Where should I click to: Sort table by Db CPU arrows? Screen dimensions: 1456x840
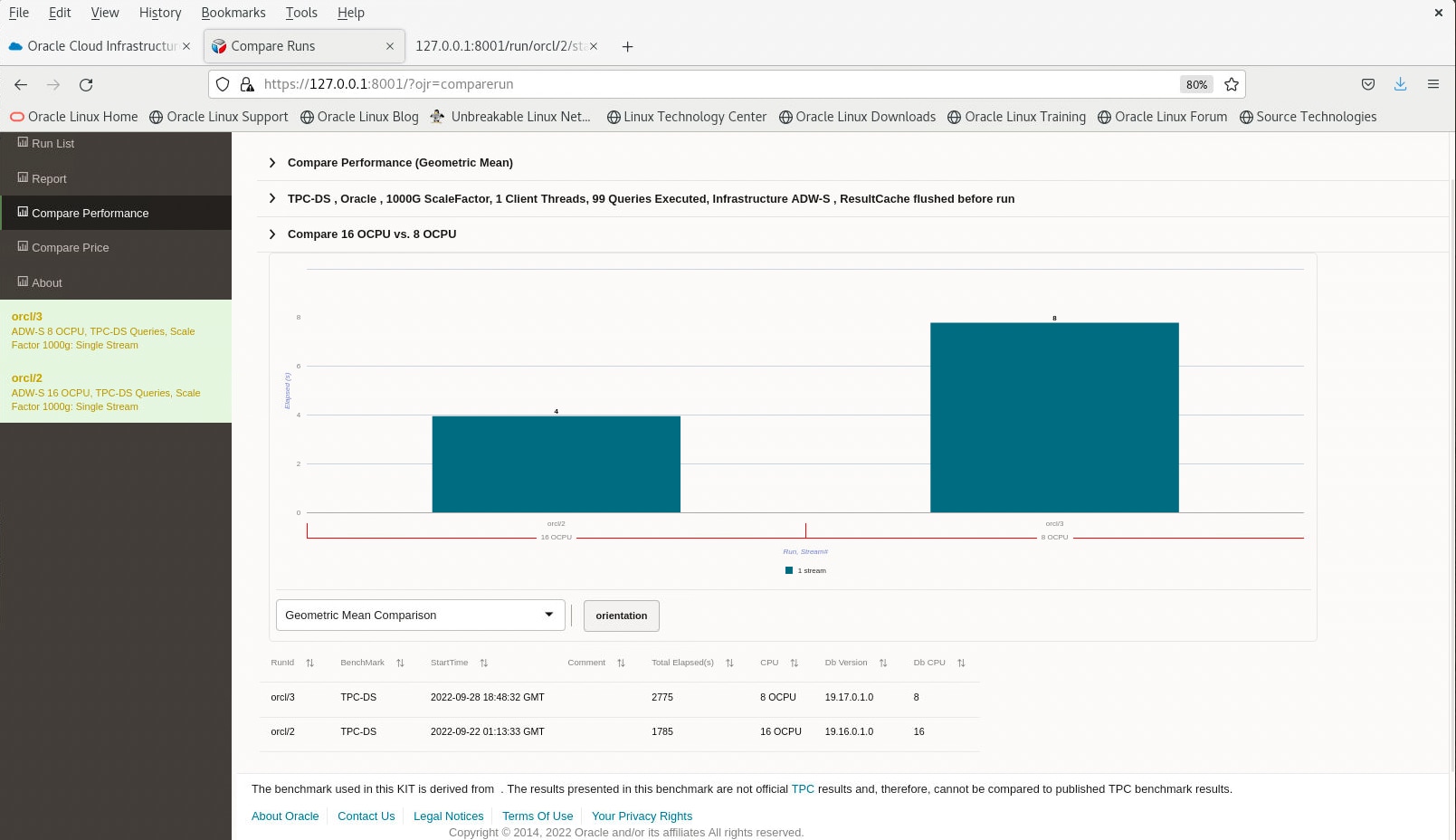[x=961, y=663]
